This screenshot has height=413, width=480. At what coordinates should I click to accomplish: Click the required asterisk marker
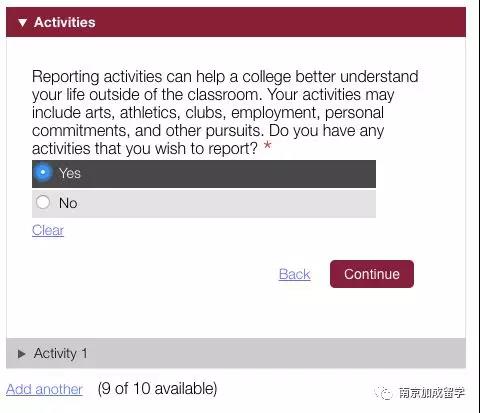268,146
